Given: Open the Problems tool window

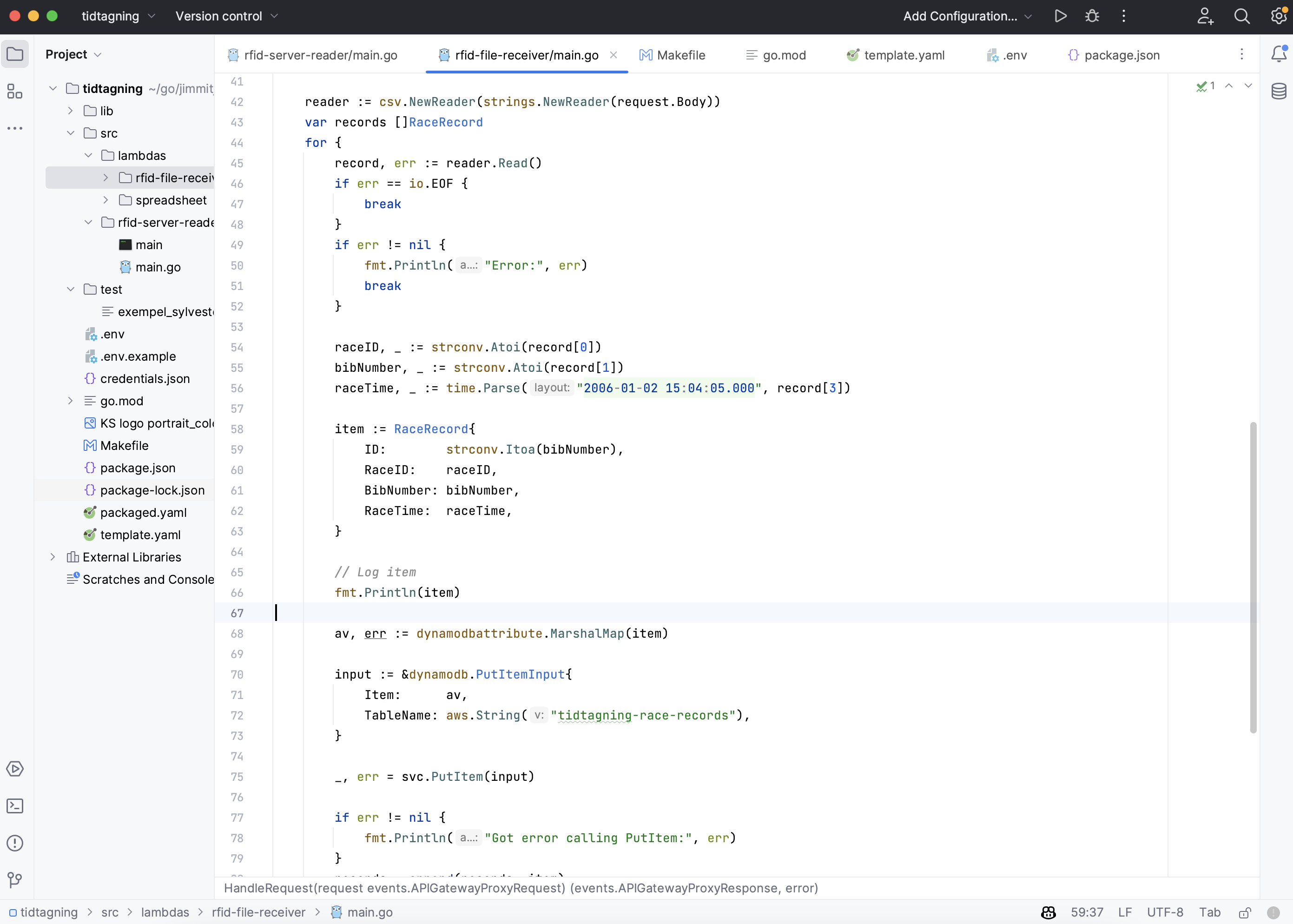Looking at the screenshot, I should point(14,843).
